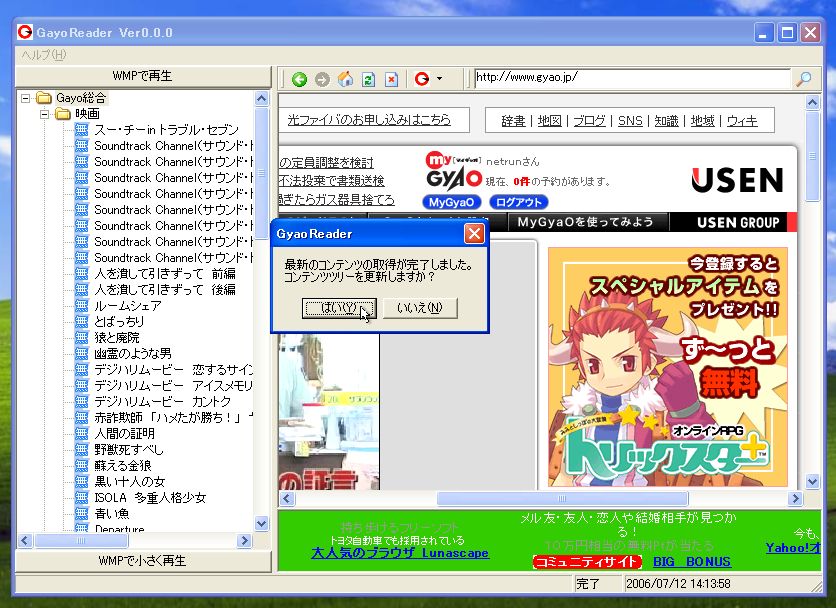Select 幽霊のような男 entry
The image size is (836, 608).
pyautogui.click(x=133, y=354)
